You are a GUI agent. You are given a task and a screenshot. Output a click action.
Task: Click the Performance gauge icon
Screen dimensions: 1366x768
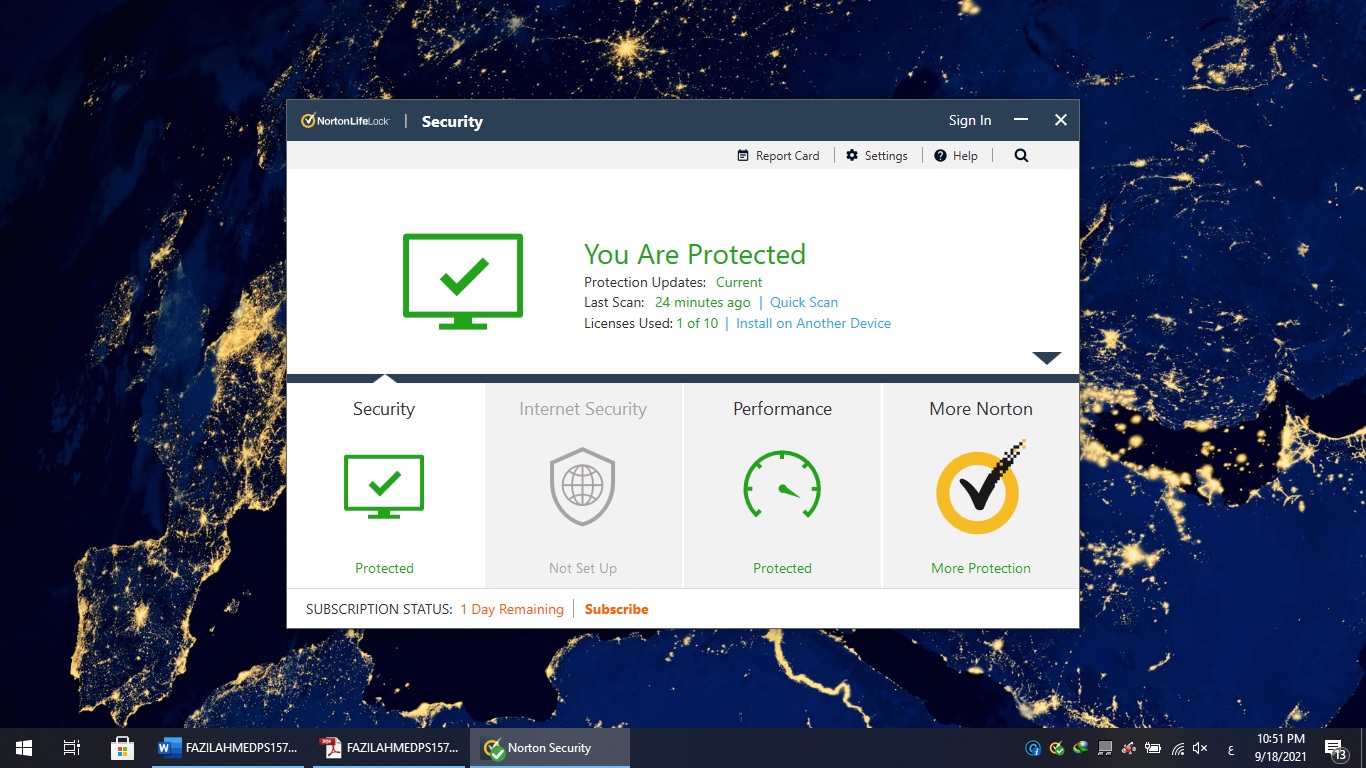pos(782,485)
